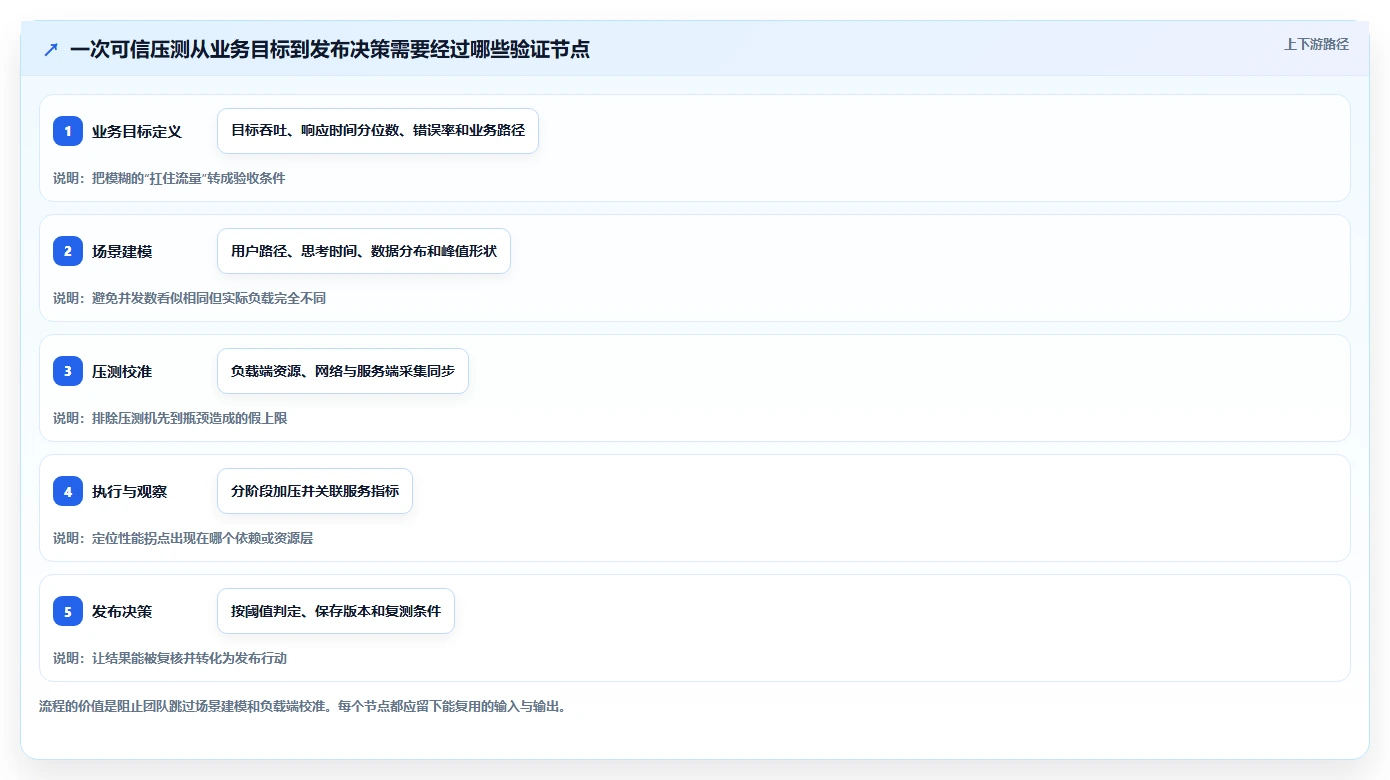Select the 负载端资源、网络与服务端采集同步 chip
Image resolution: width=1390 pixels, height=780 pixels.
343,371
